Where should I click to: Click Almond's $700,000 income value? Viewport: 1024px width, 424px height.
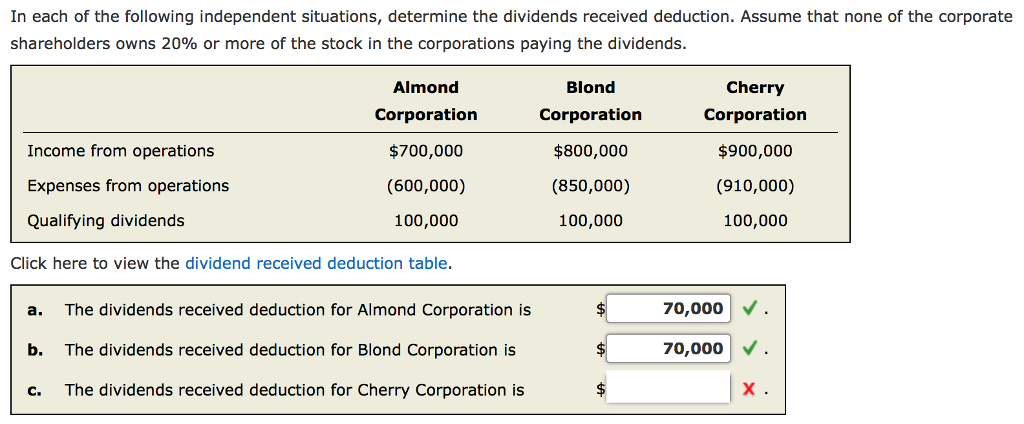(426, 151)
